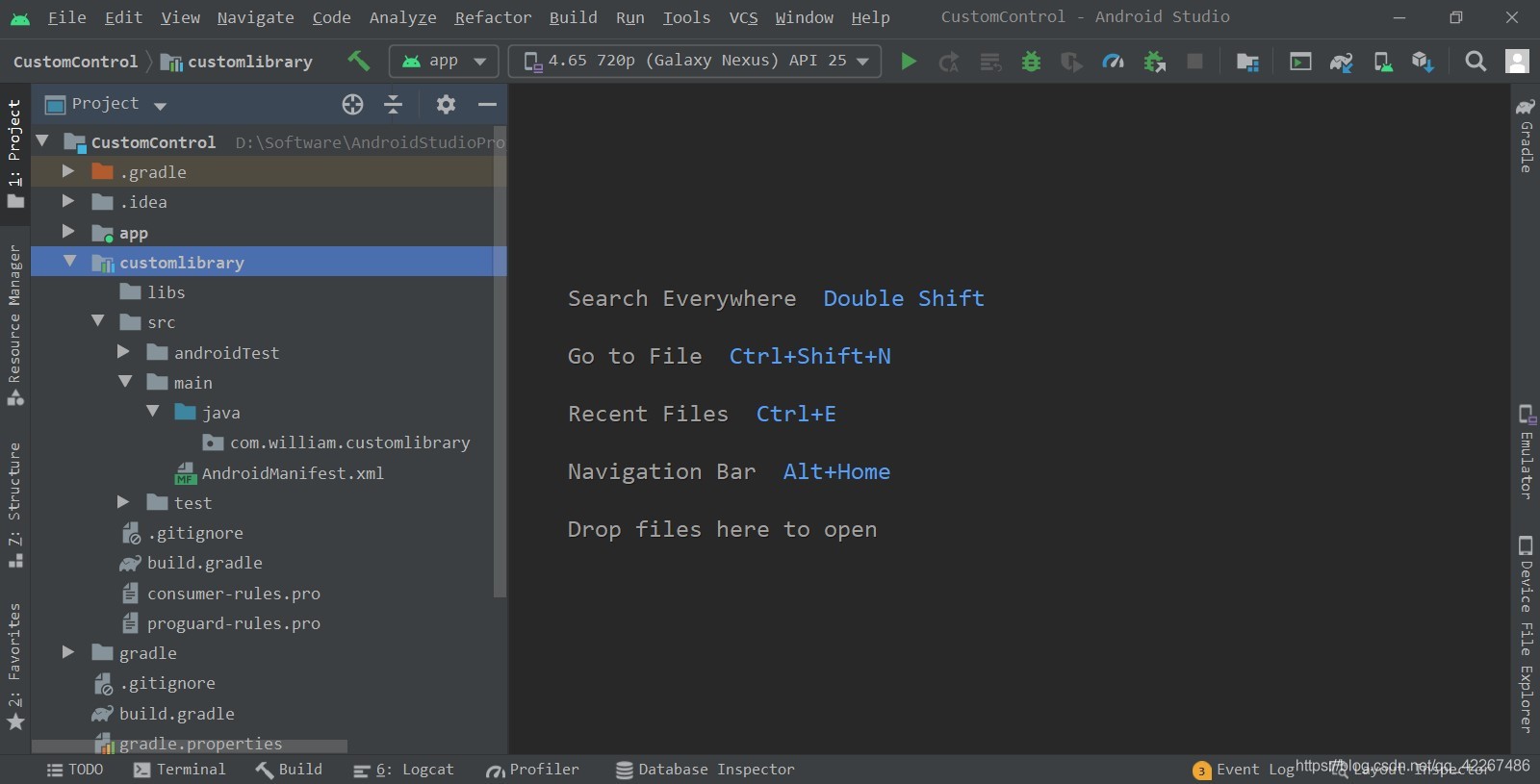Click the user account avatar icon

[x=1517, y=62]
